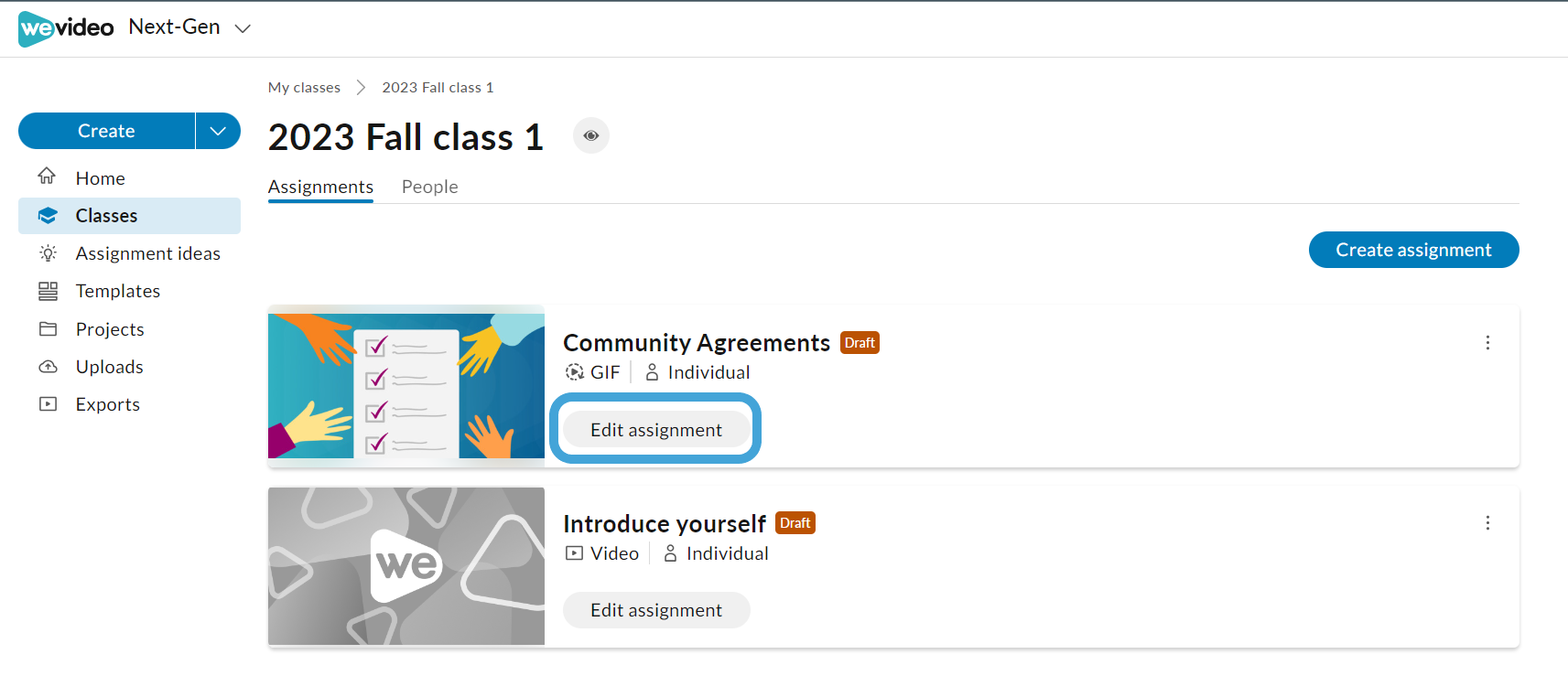1568x697 pixels.
Task: Click the Templates icon in sidebar
Action: click(x=48, y=291)
